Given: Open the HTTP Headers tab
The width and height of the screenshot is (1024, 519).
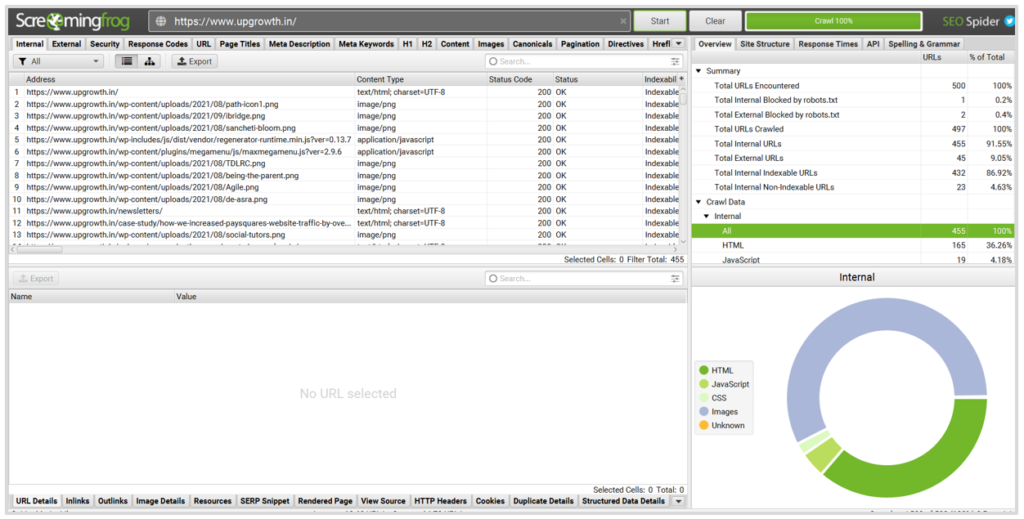Looking at the screenshot, I should (x=441, y=501).
